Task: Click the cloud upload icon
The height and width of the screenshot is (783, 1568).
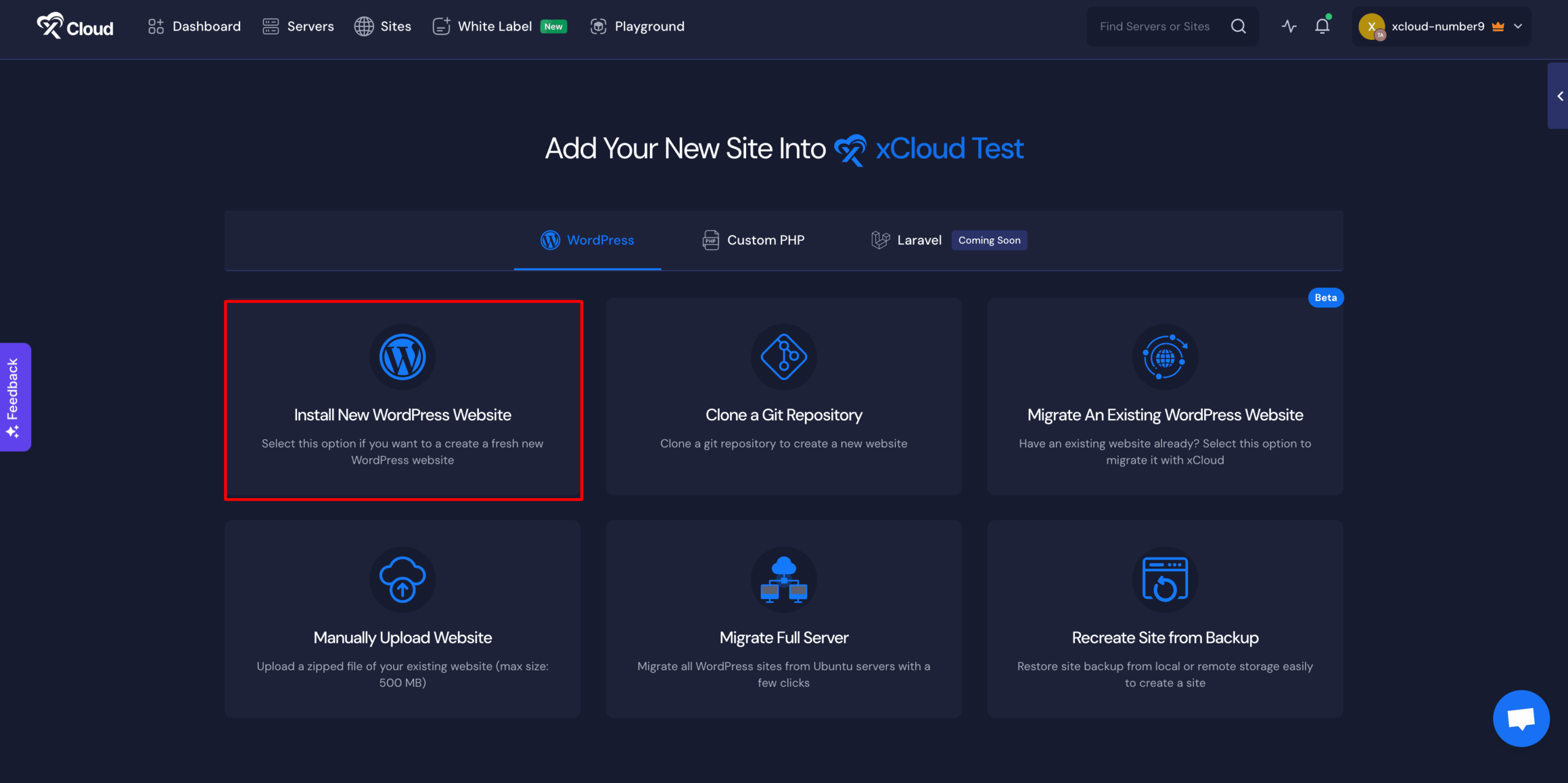Action: coord(402,579)
